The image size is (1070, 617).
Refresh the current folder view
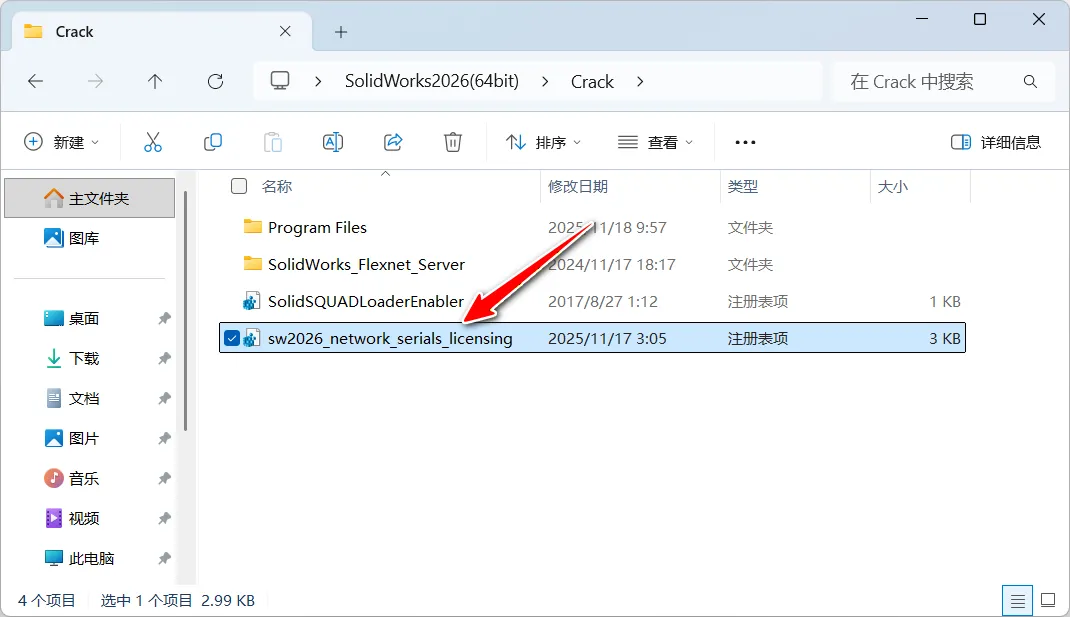(216, 81)
